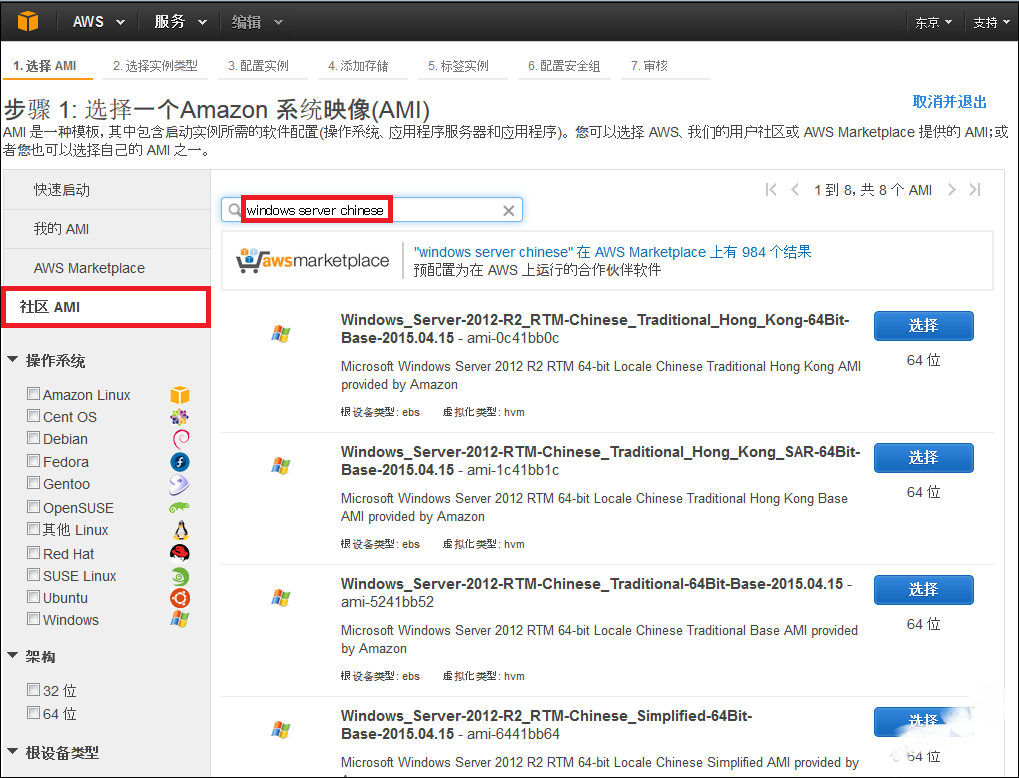Switch to step 6 配置安全组 tab
Screen dimensions: 1019x778
[x=564, y=66]
